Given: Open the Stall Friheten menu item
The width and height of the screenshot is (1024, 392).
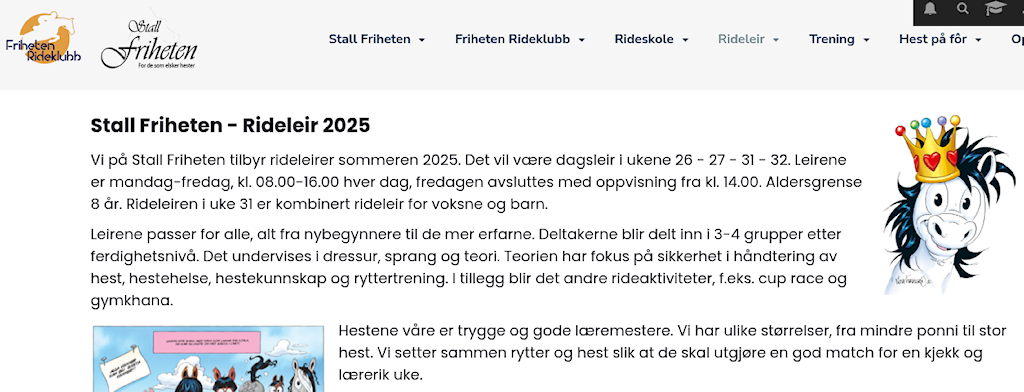Looking at the screenshot, I should pos(370,39).
